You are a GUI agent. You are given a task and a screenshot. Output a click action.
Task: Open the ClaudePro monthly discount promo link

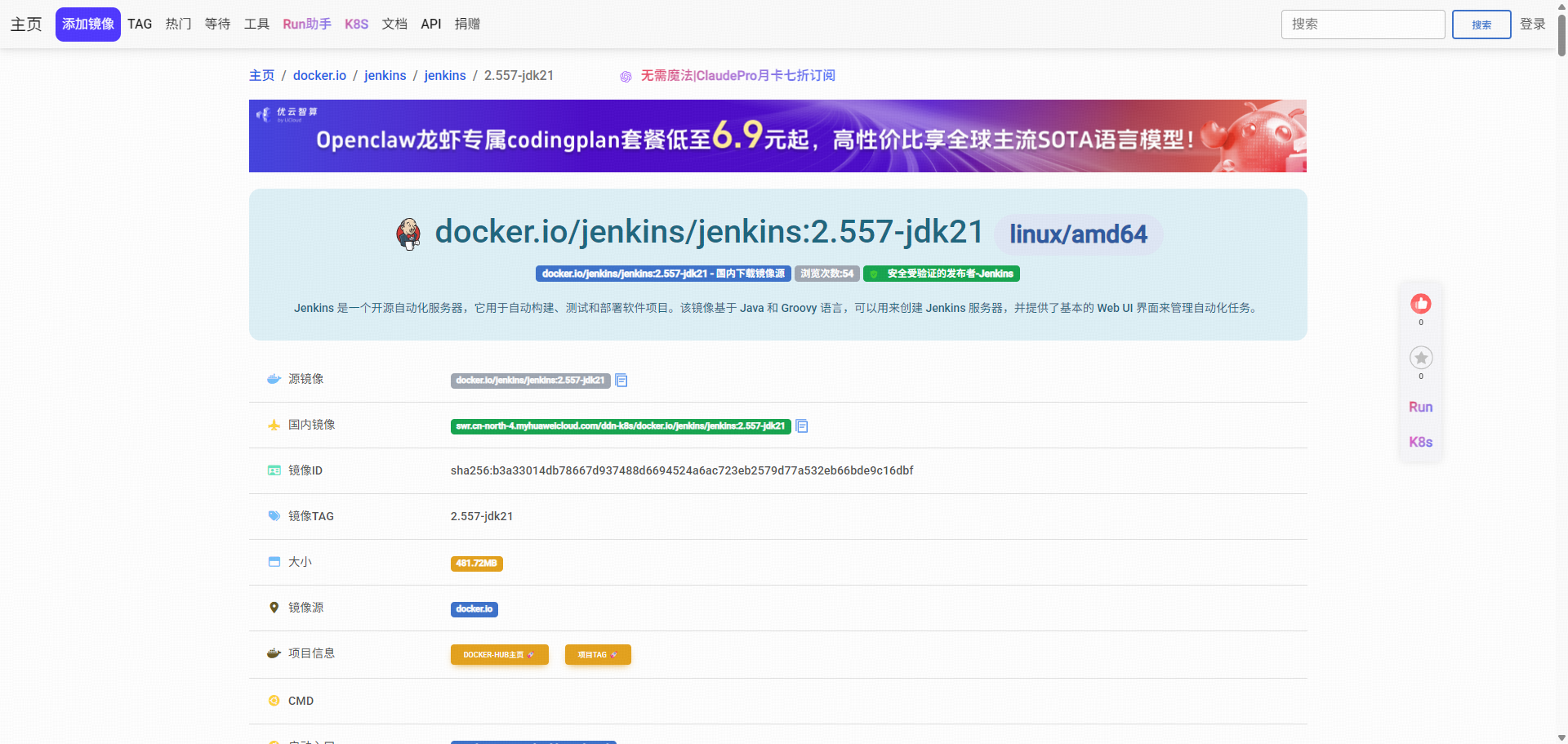click(738, 76)
